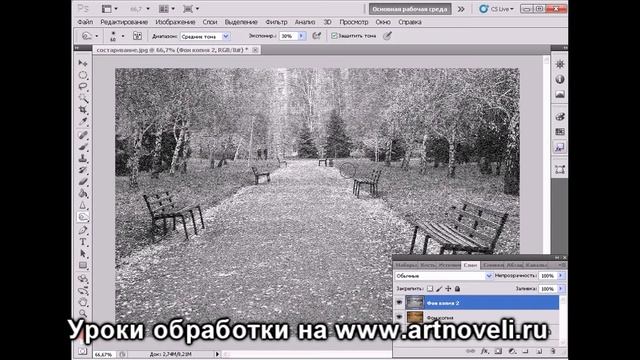Open the 'Экспонир' exposure slider arrow

point(301,36)
